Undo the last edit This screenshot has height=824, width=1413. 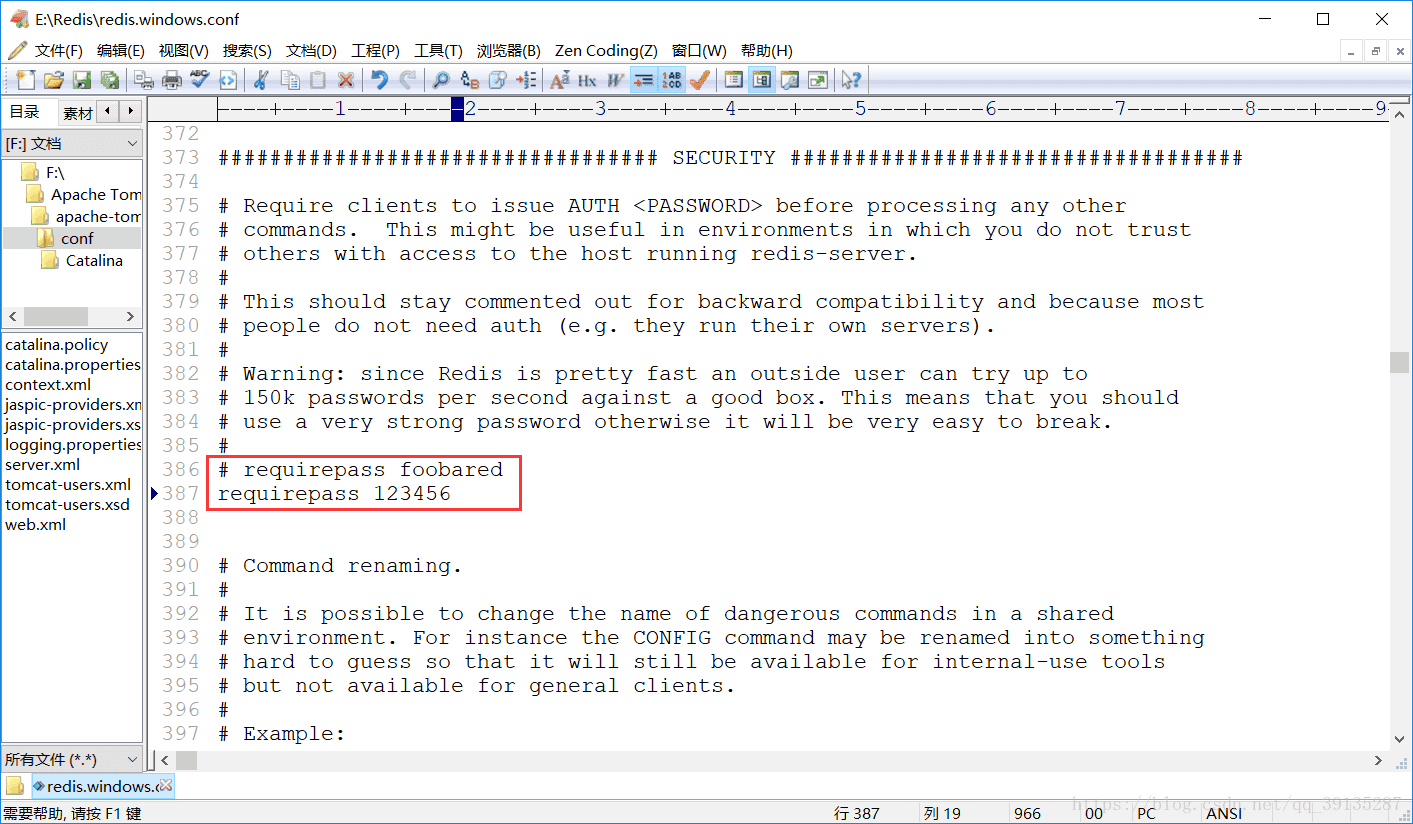tap(379, 80)
